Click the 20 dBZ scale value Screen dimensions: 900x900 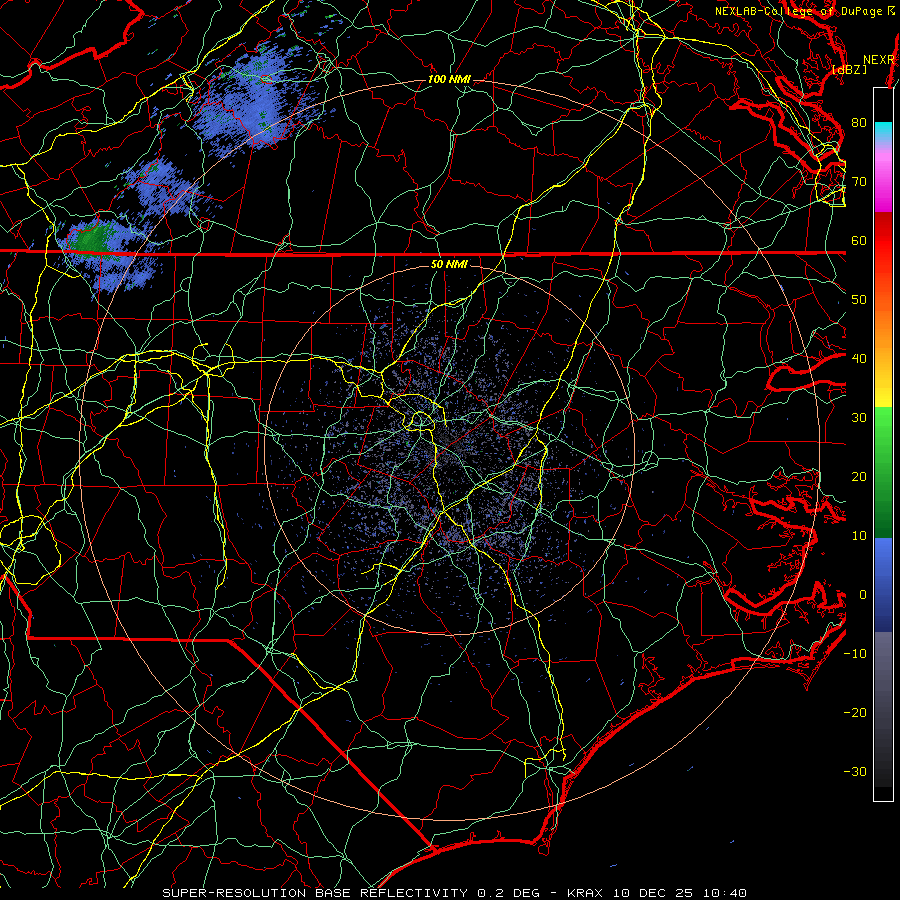pyautogui.click(x=859, y=477)
